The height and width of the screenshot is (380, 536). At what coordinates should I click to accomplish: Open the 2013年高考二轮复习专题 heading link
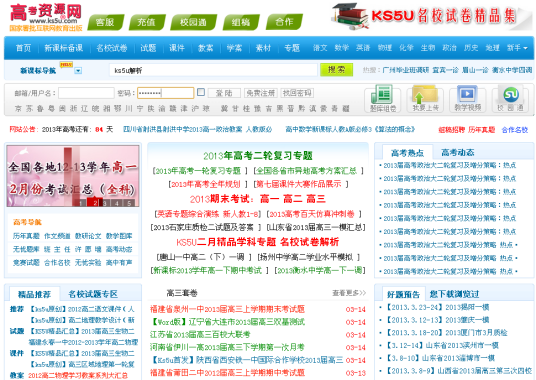[x=258, y=156]
